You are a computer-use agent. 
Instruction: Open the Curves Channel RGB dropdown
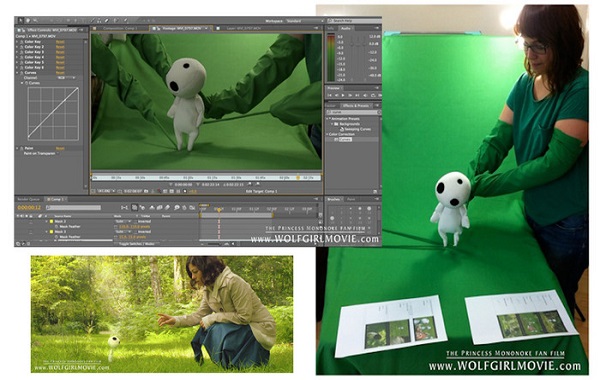[66, 78]
